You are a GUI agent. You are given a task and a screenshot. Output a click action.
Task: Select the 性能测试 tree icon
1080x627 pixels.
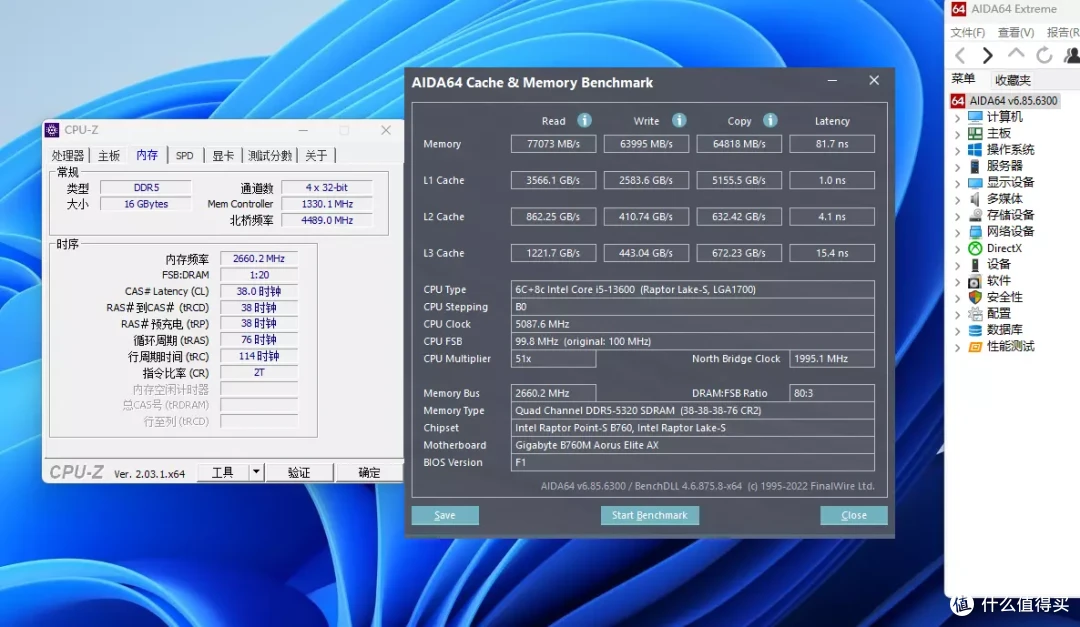(975, 347)
